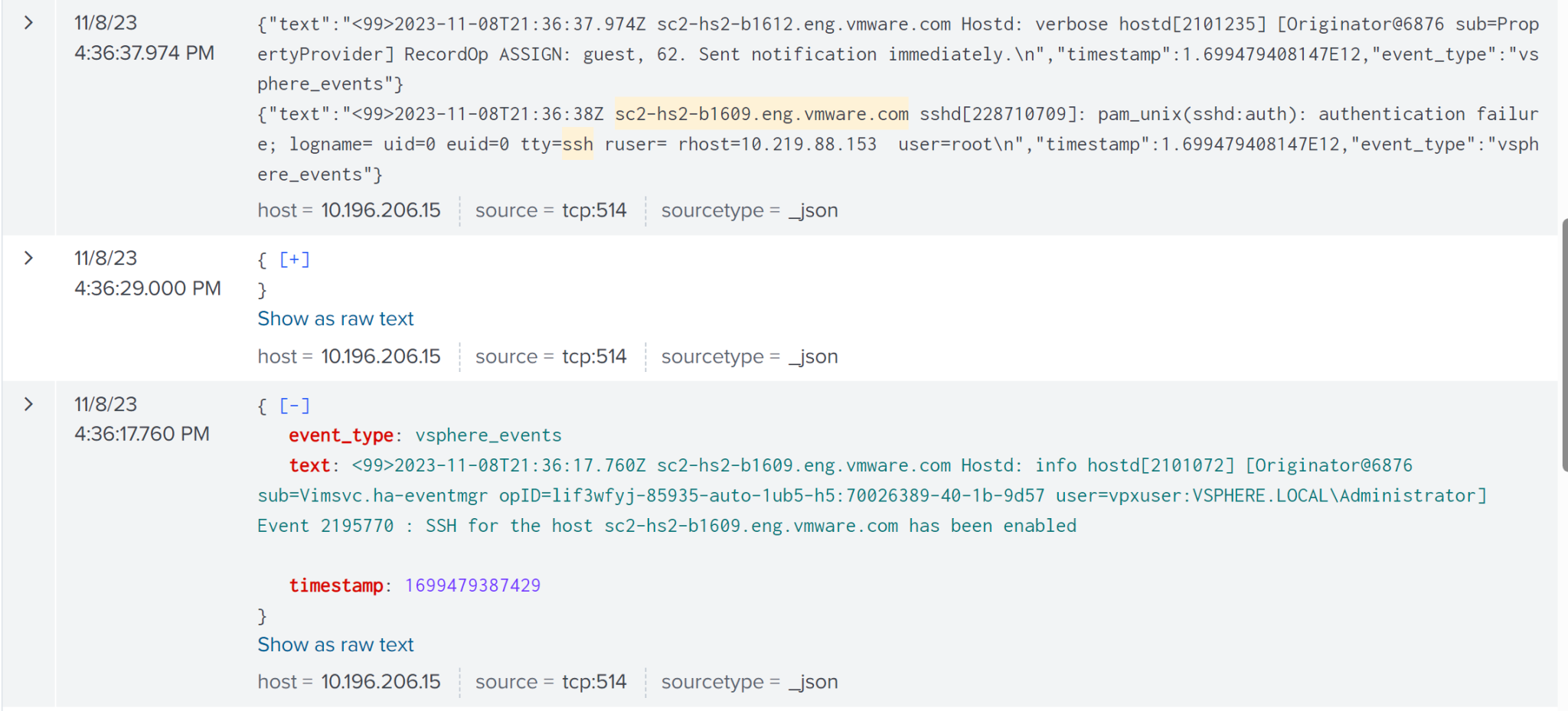Click the text field name in expanded JSON
Image resolution: width=1568 pixels, height=711 pixels.
click(x=309, y=465)
